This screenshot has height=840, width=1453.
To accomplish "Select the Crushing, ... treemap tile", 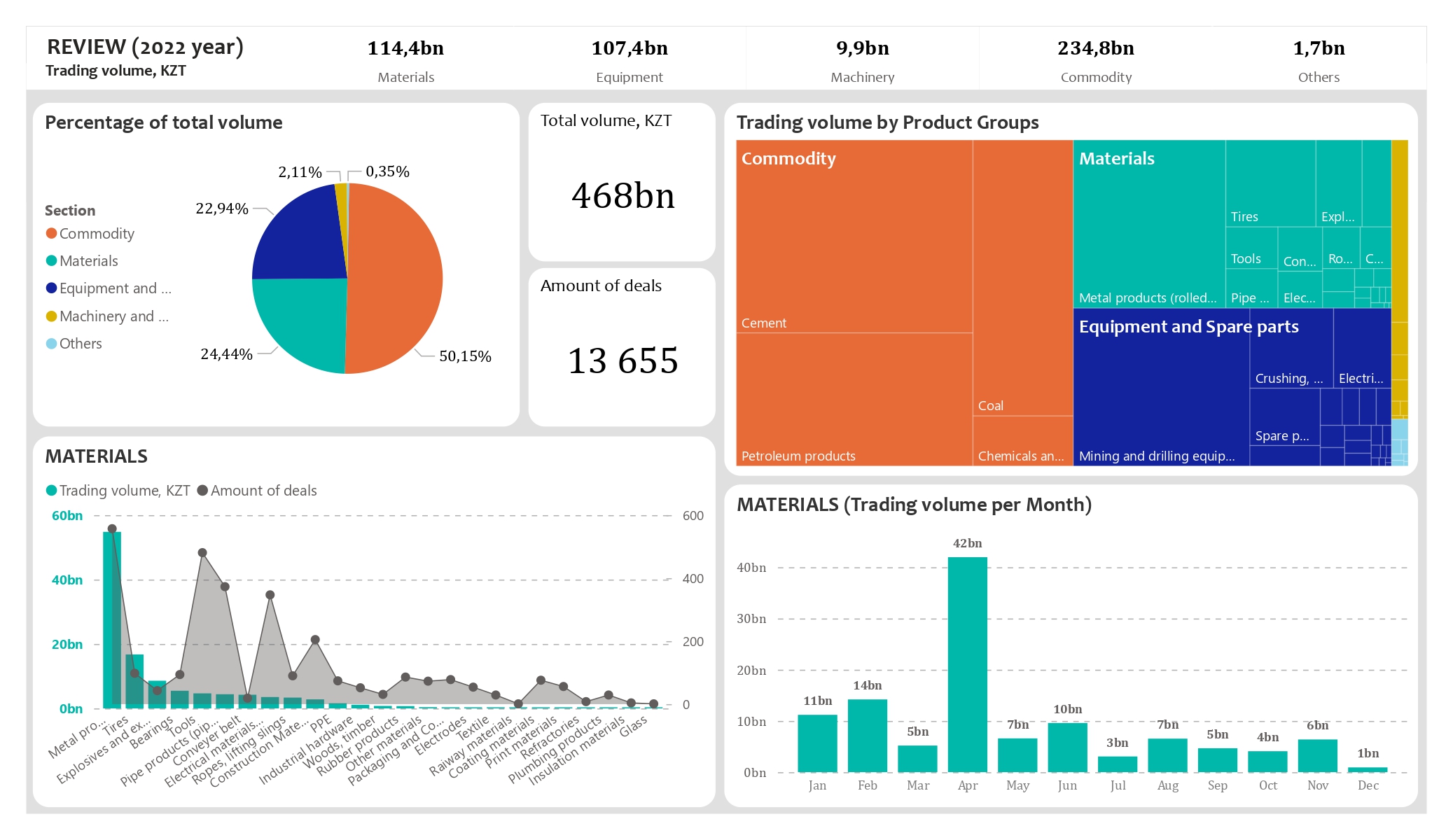I will pos(1292,349).
